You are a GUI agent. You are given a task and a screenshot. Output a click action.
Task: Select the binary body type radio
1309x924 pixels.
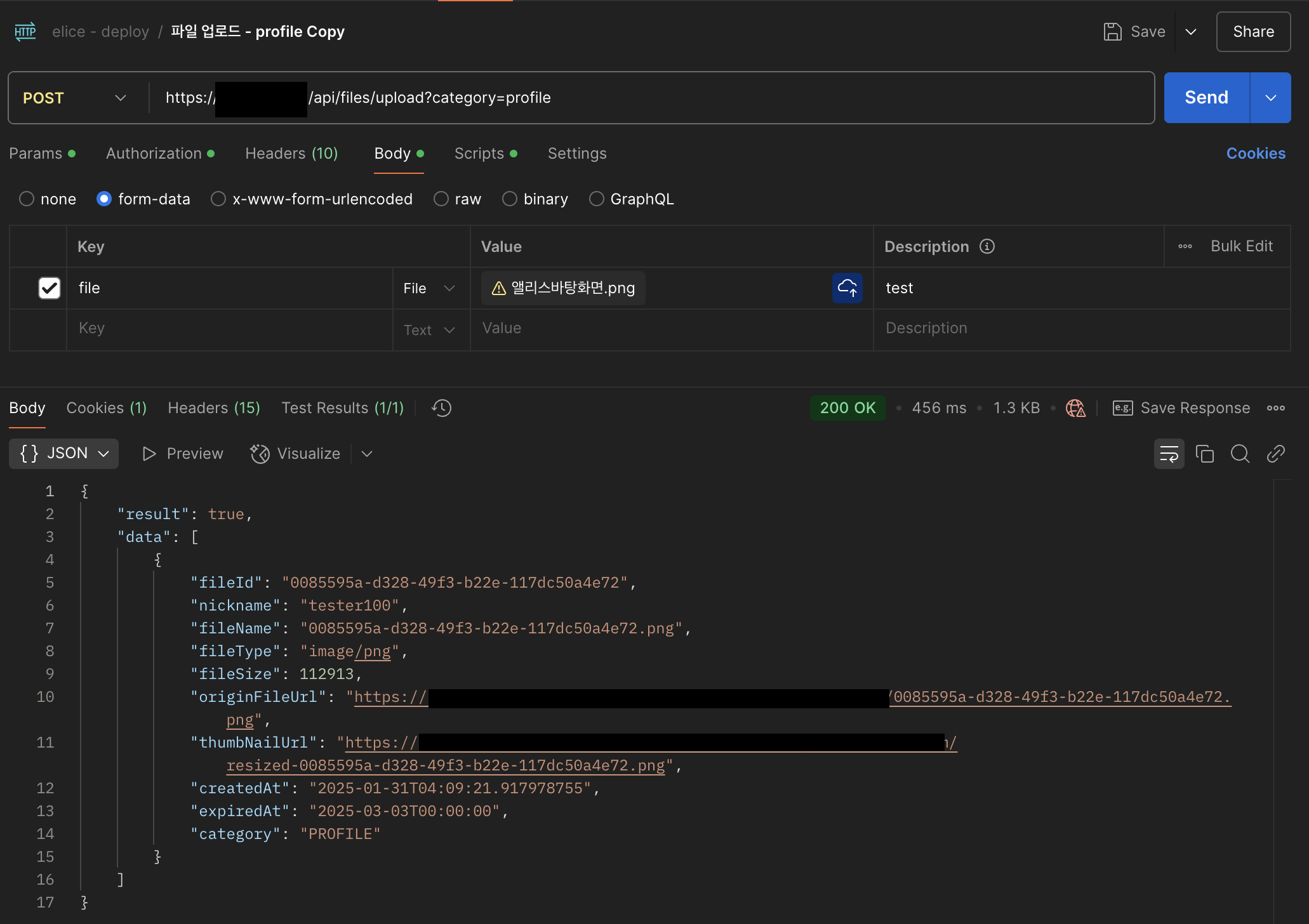click(510, 199)
